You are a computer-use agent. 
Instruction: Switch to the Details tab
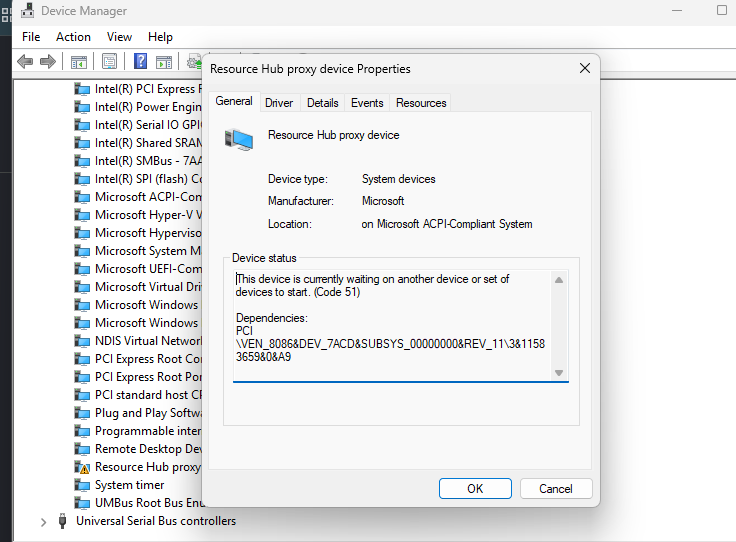click(x=322, y=103)
